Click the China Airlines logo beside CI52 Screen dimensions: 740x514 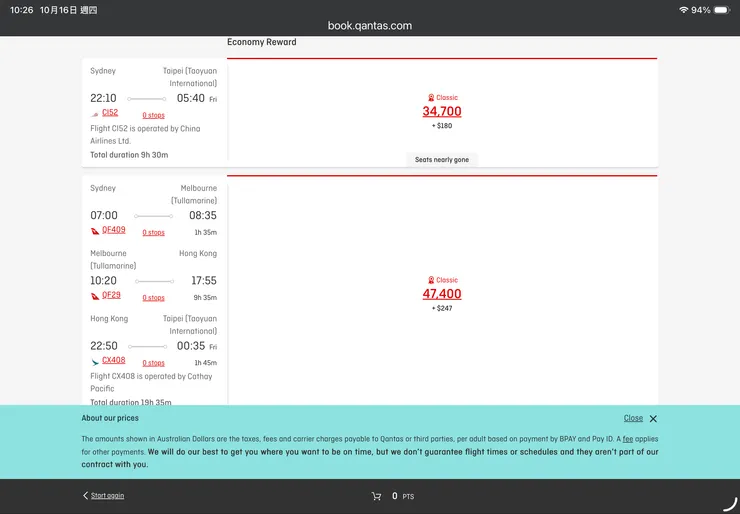(95, 114)
